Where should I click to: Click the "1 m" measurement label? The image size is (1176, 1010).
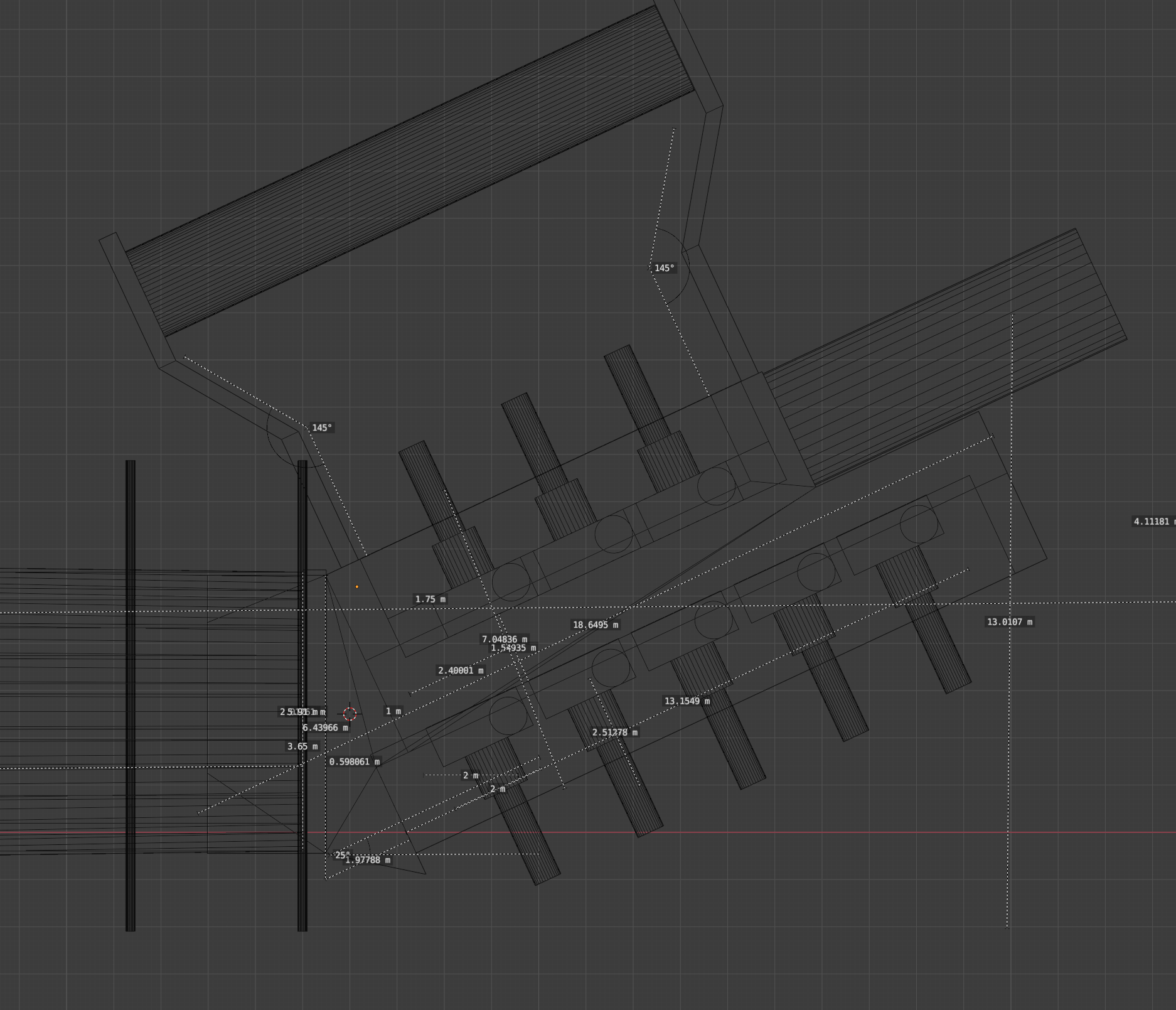click(393, 711)
